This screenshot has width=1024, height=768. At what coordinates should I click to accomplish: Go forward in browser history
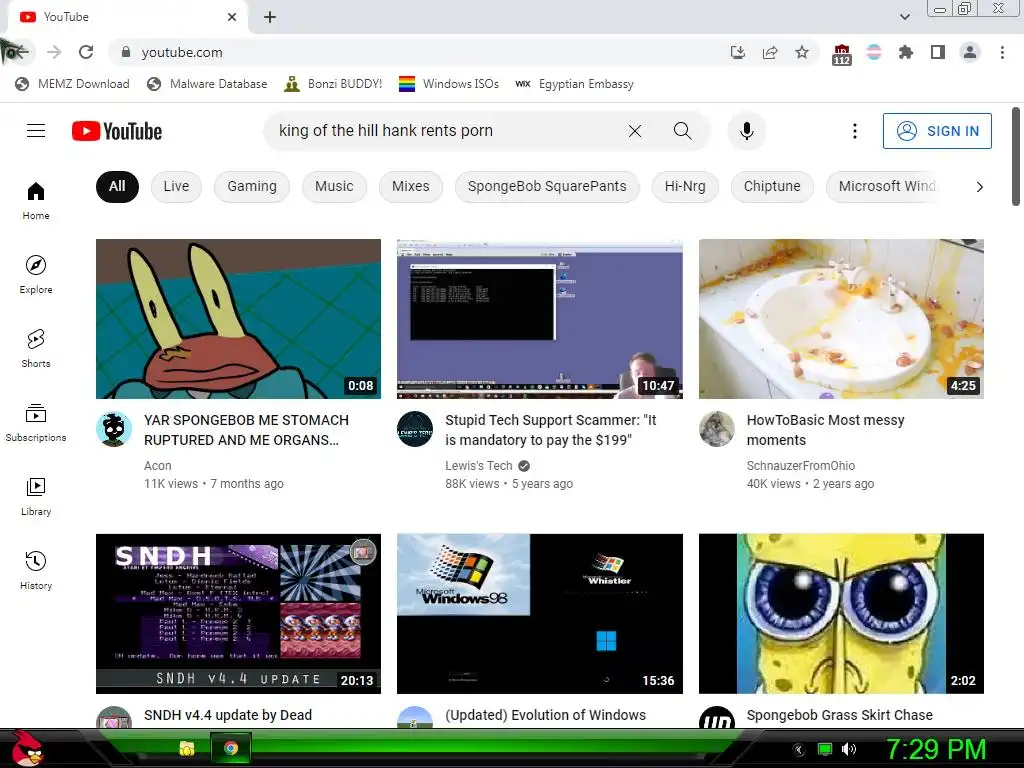[54, 52]
